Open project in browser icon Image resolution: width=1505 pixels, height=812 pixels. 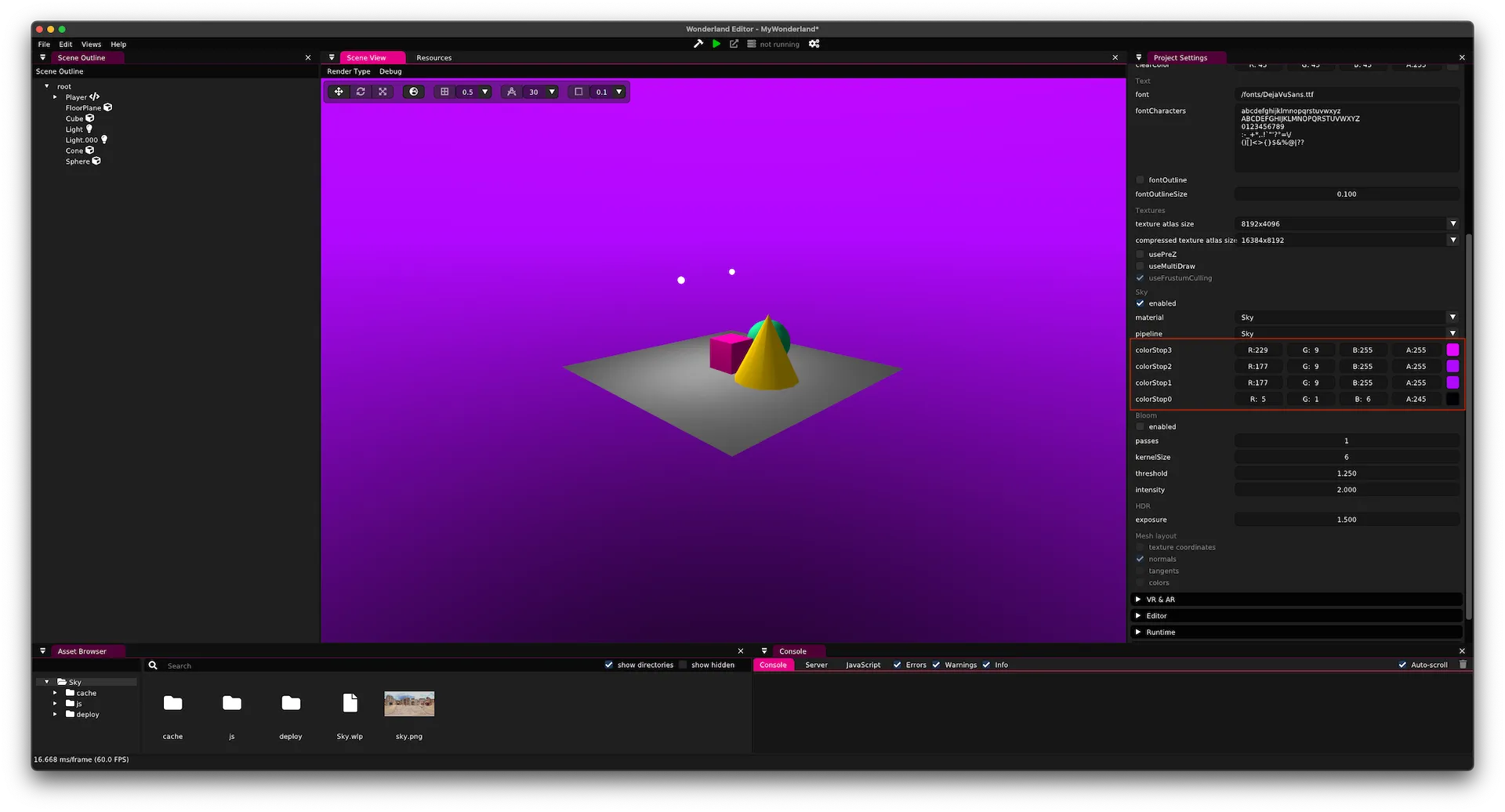pyautogui.click(x=734, y=44)
